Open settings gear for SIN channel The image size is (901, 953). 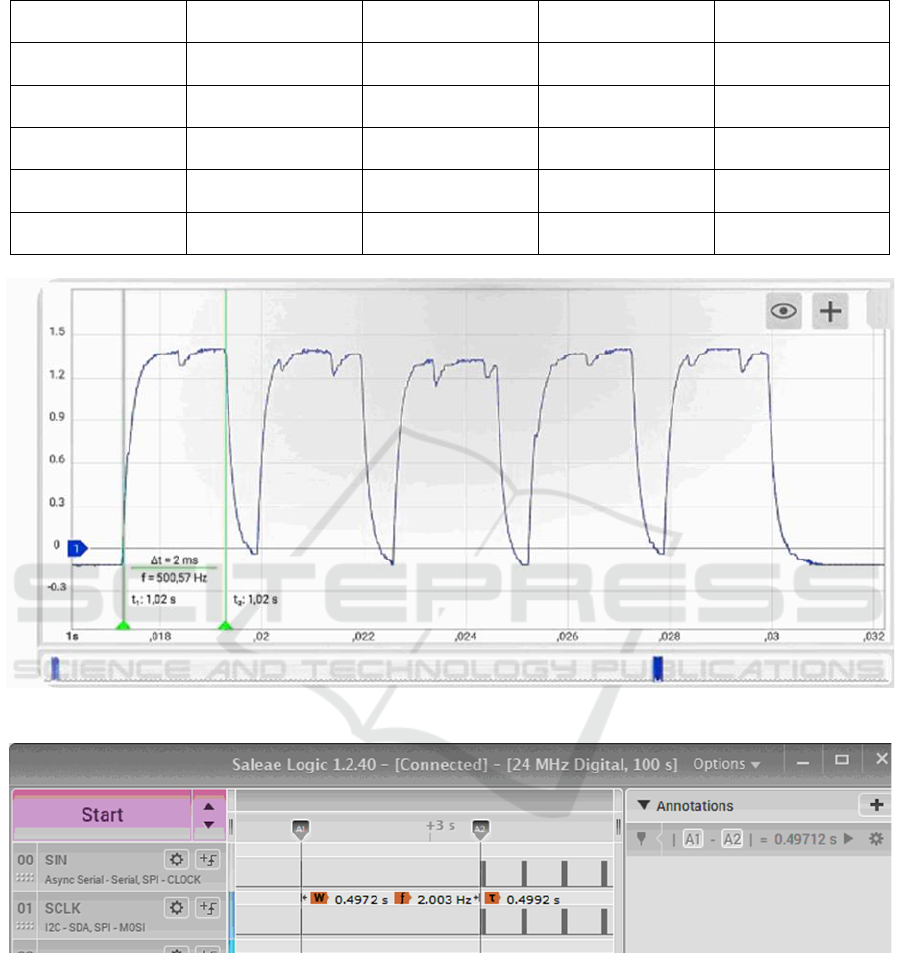click(177, 858)
